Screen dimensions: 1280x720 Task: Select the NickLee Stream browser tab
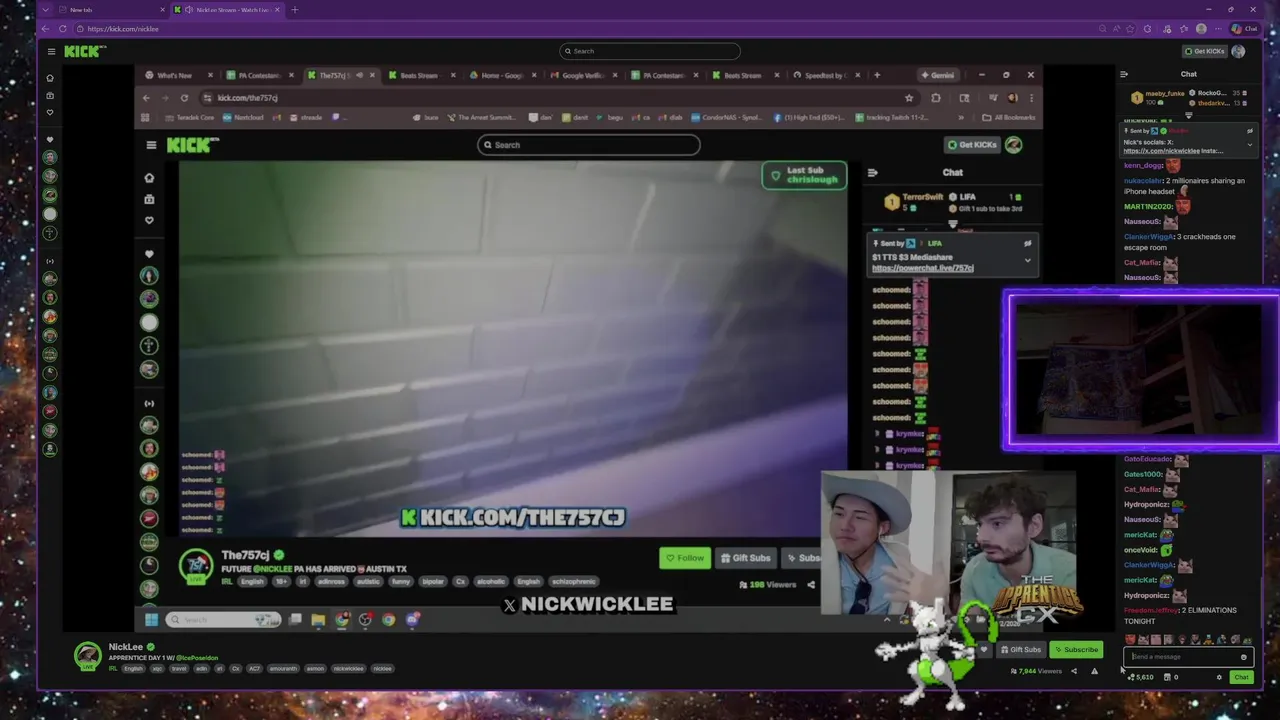[x=228, y=10]
